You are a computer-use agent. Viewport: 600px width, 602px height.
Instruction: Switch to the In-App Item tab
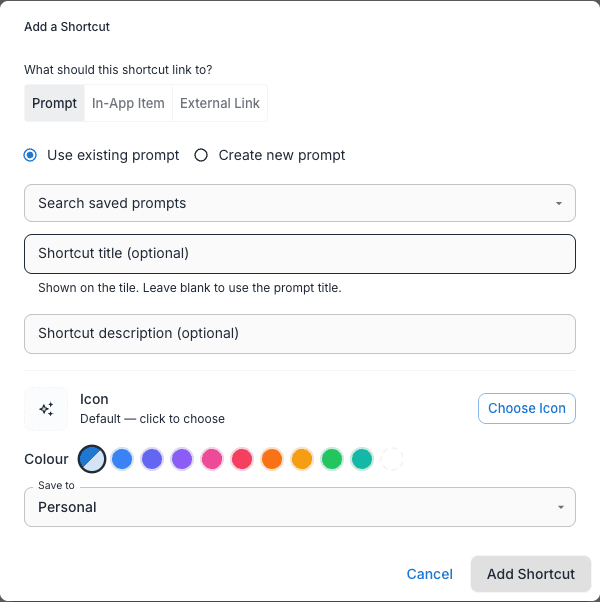click(x=128, y=103)
